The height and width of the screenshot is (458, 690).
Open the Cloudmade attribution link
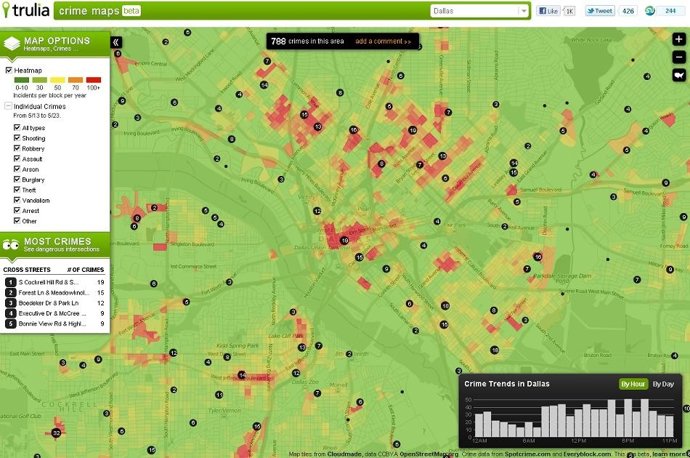pos(345,454)
